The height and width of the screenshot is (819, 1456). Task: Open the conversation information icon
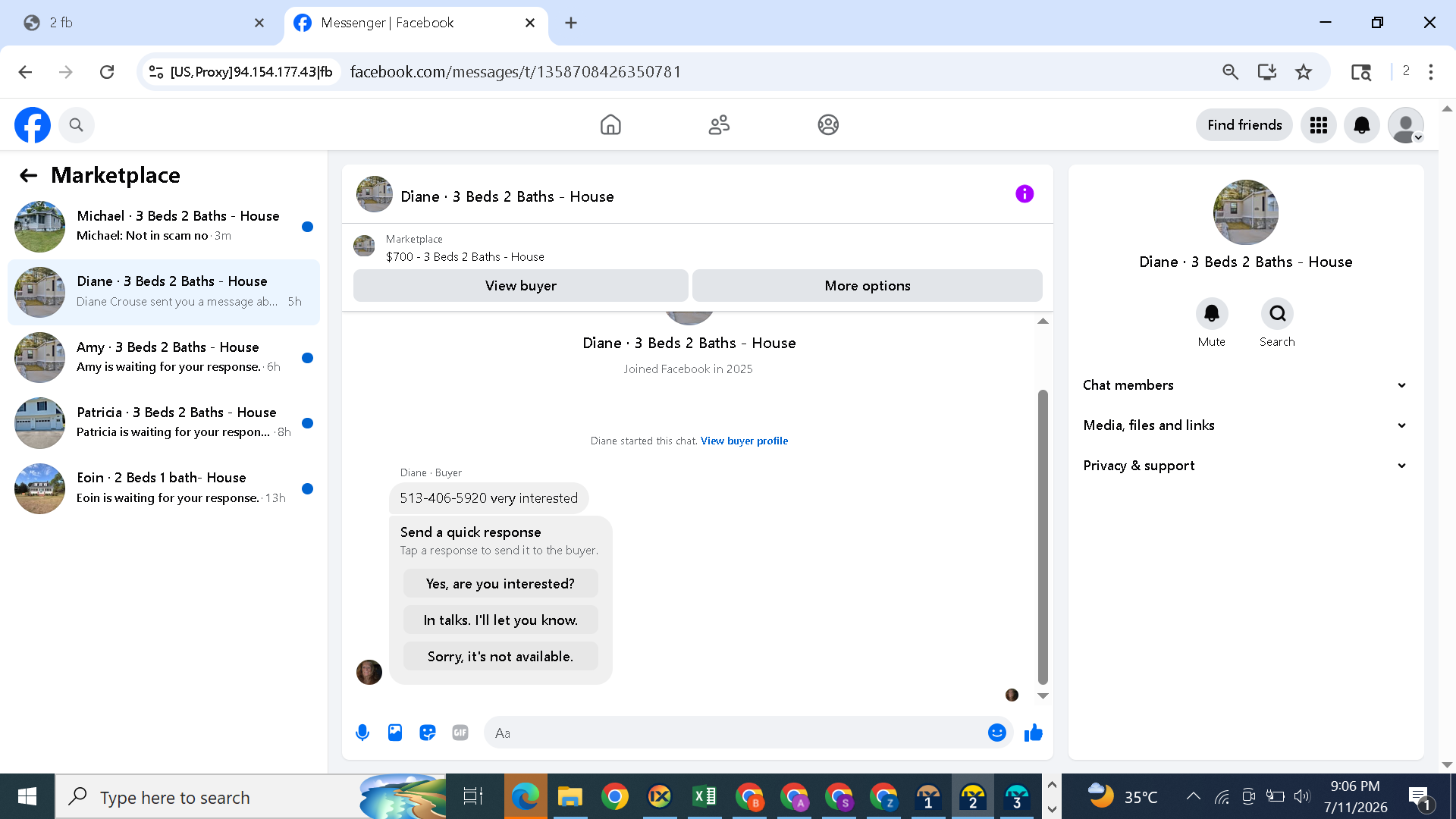pyautogui.click(x=1025, y=194)
